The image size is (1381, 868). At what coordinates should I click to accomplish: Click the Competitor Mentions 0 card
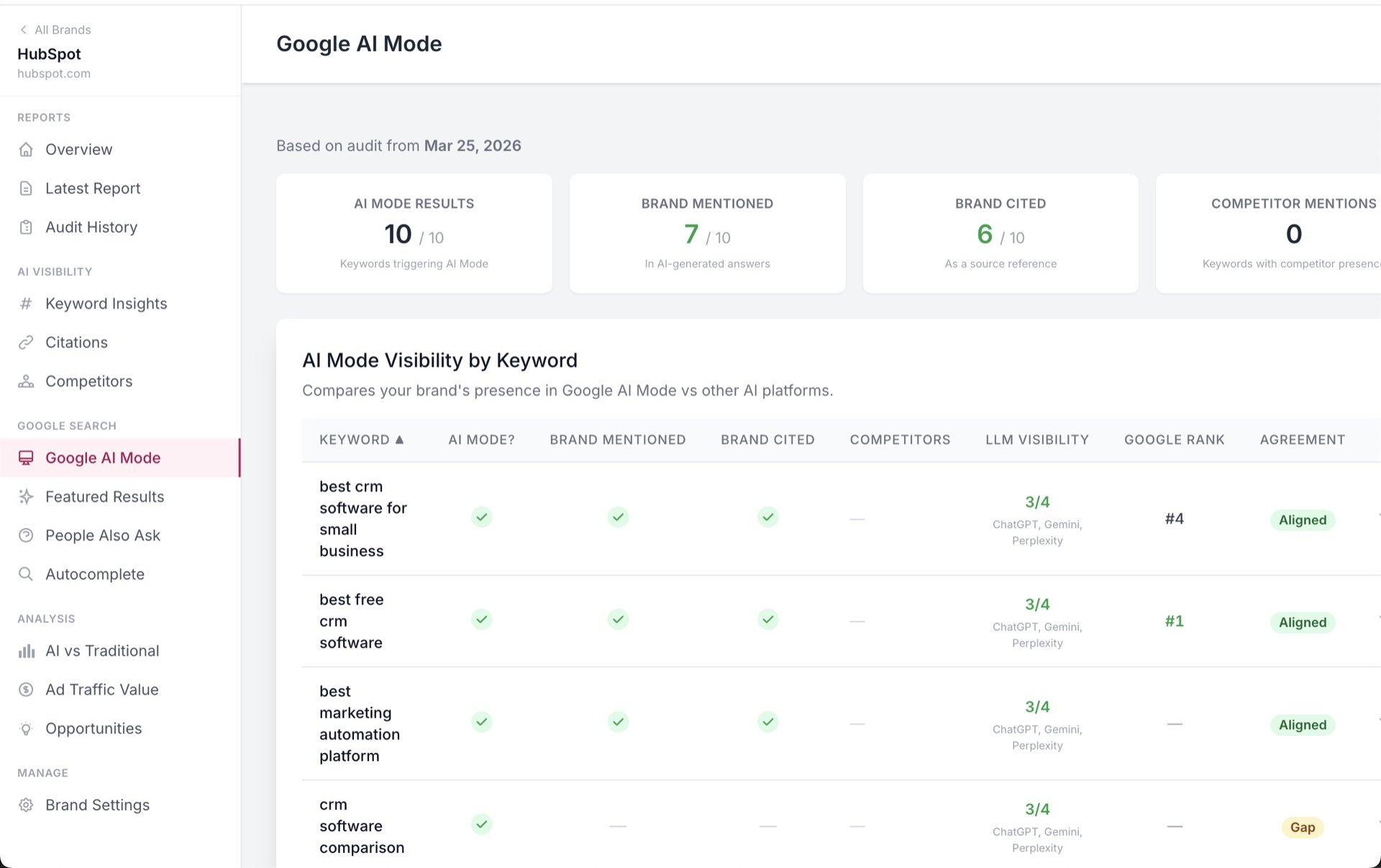[x=1269, y=233]
